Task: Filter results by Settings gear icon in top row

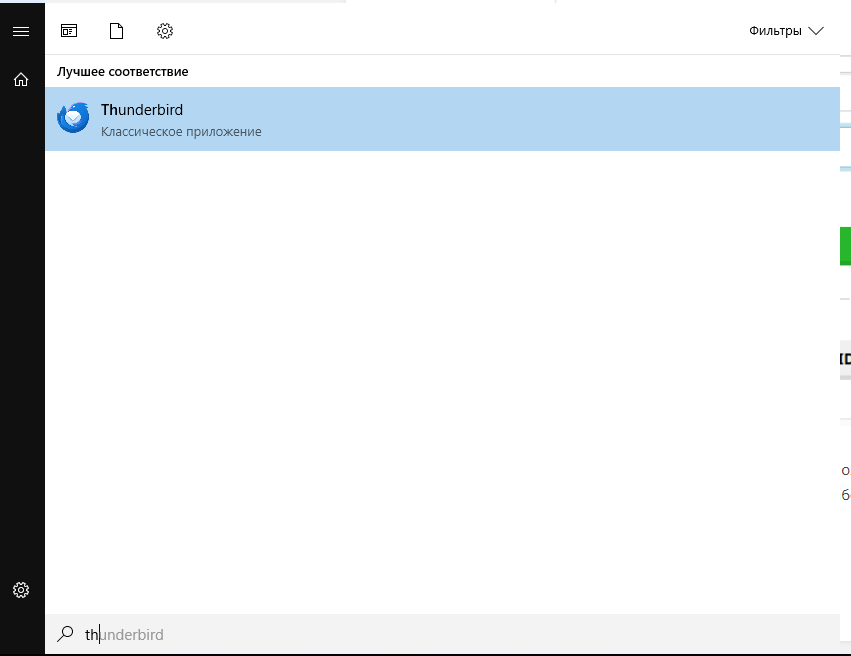Action: (x=165, y=31)
